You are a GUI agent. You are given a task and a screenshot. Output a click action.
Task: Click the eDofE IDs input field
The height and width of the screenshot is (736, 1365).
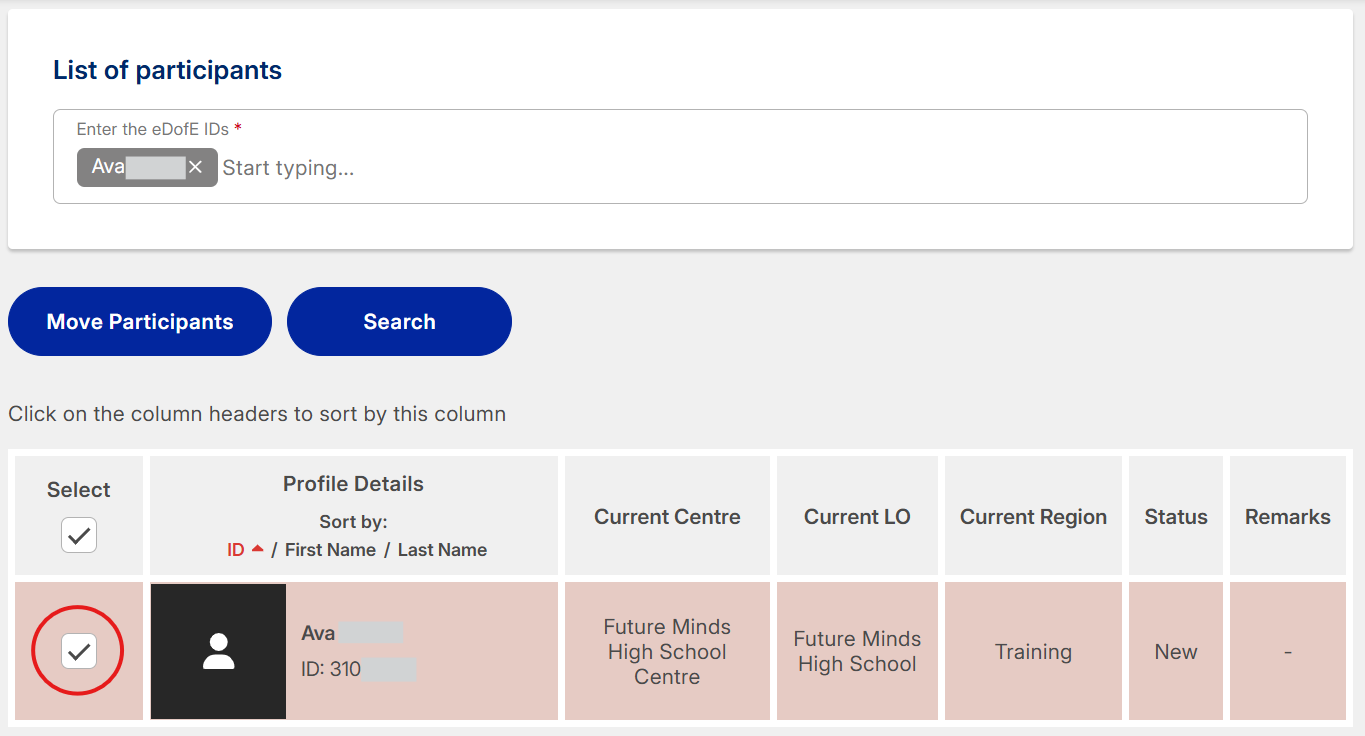click(680, 156)
